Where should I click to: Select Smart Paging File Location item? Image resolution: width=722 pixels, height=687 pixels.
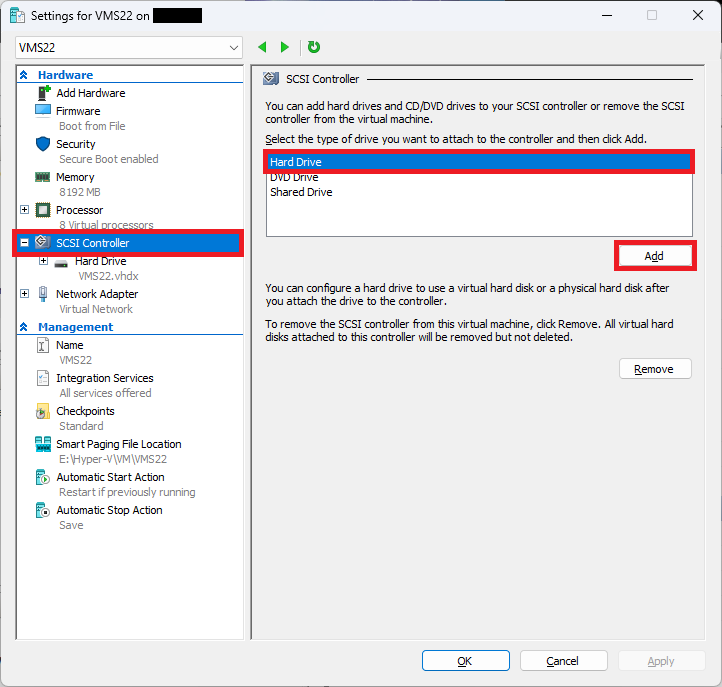(x=119, y=444)
